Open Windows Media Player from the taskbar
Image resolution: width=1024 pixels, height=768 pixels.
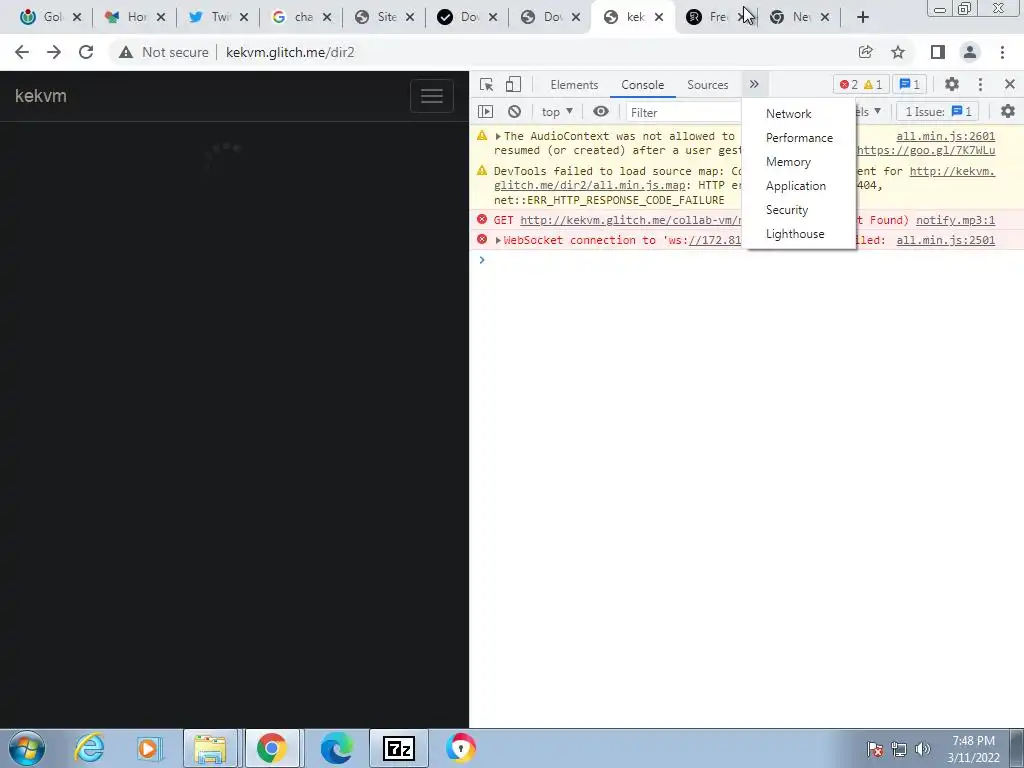(x=148, y=748)
